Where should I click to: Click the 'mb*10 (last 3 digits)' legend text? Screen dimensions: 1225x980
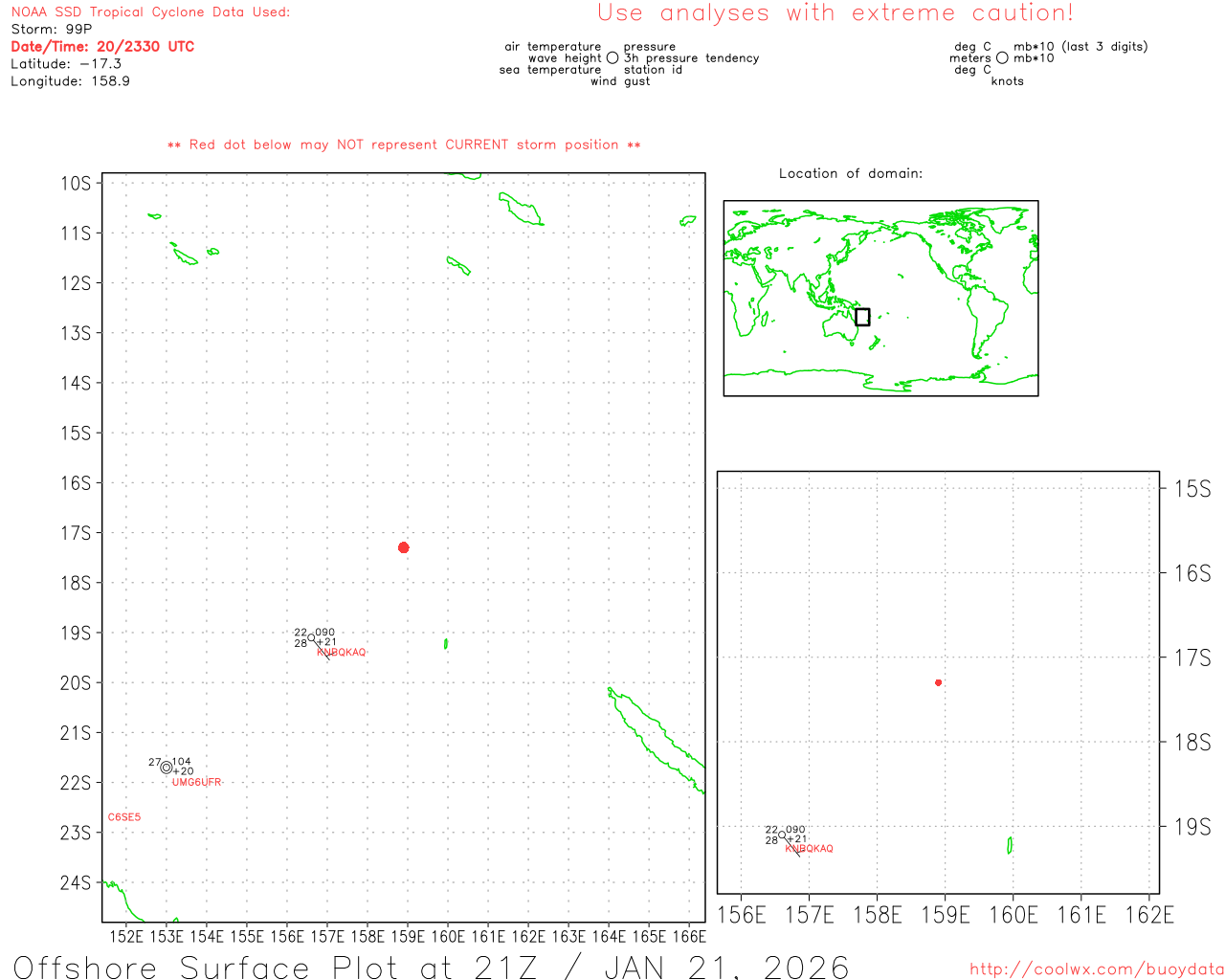coord(1080,47)
